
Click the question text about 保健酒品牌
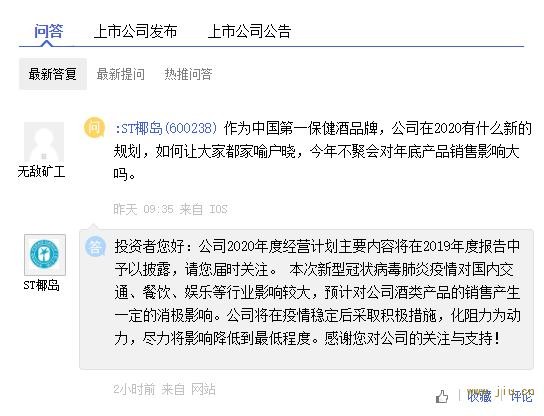point(323,151)
